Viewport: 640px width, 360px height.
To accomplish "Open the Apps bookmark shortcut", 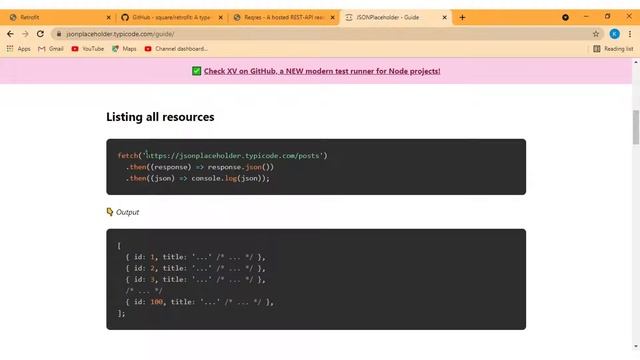I will tap(18, 49).
